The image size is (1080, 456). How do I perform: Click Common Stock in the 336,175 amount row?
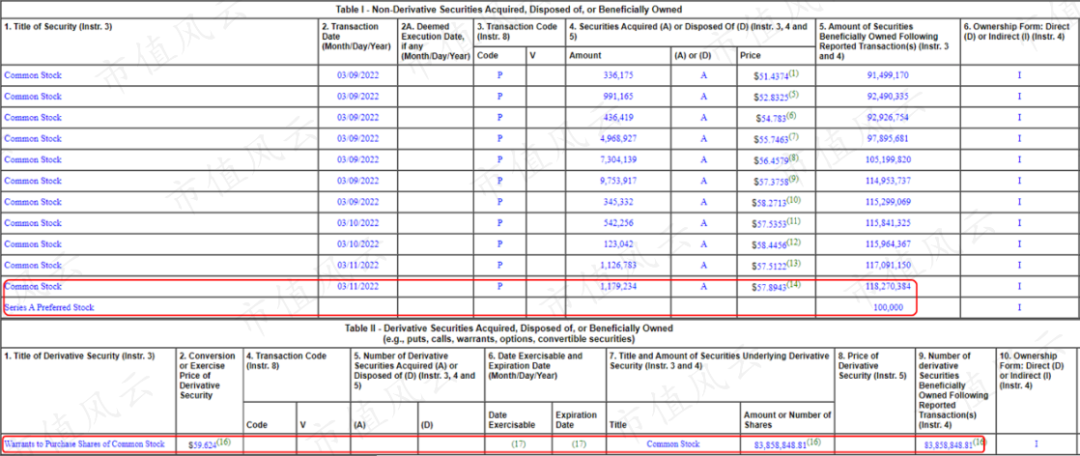pyautogui.click(x=32, y=75)
